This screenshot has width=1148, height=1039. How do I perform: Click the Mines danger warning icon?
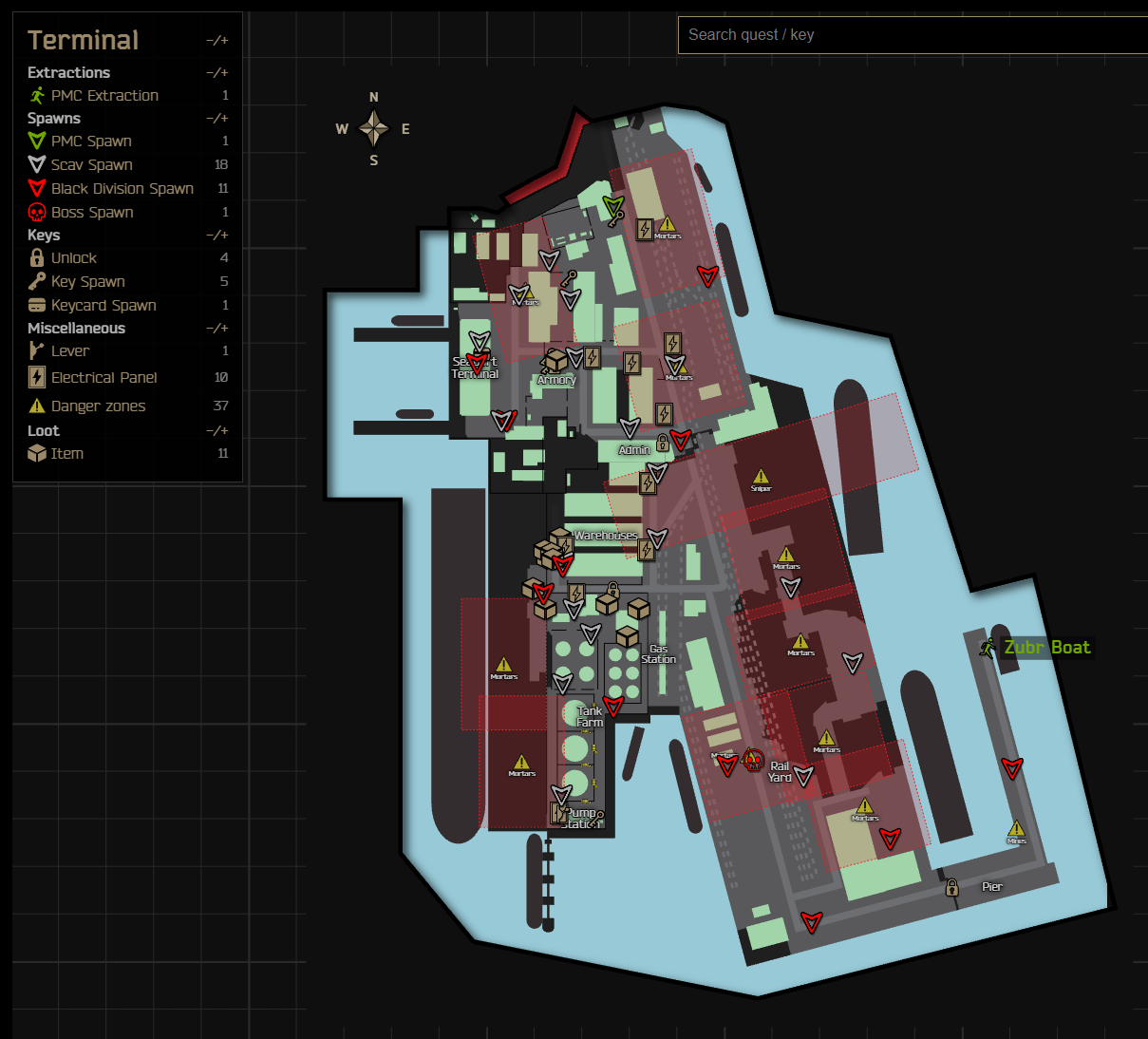coord(1016,828)
